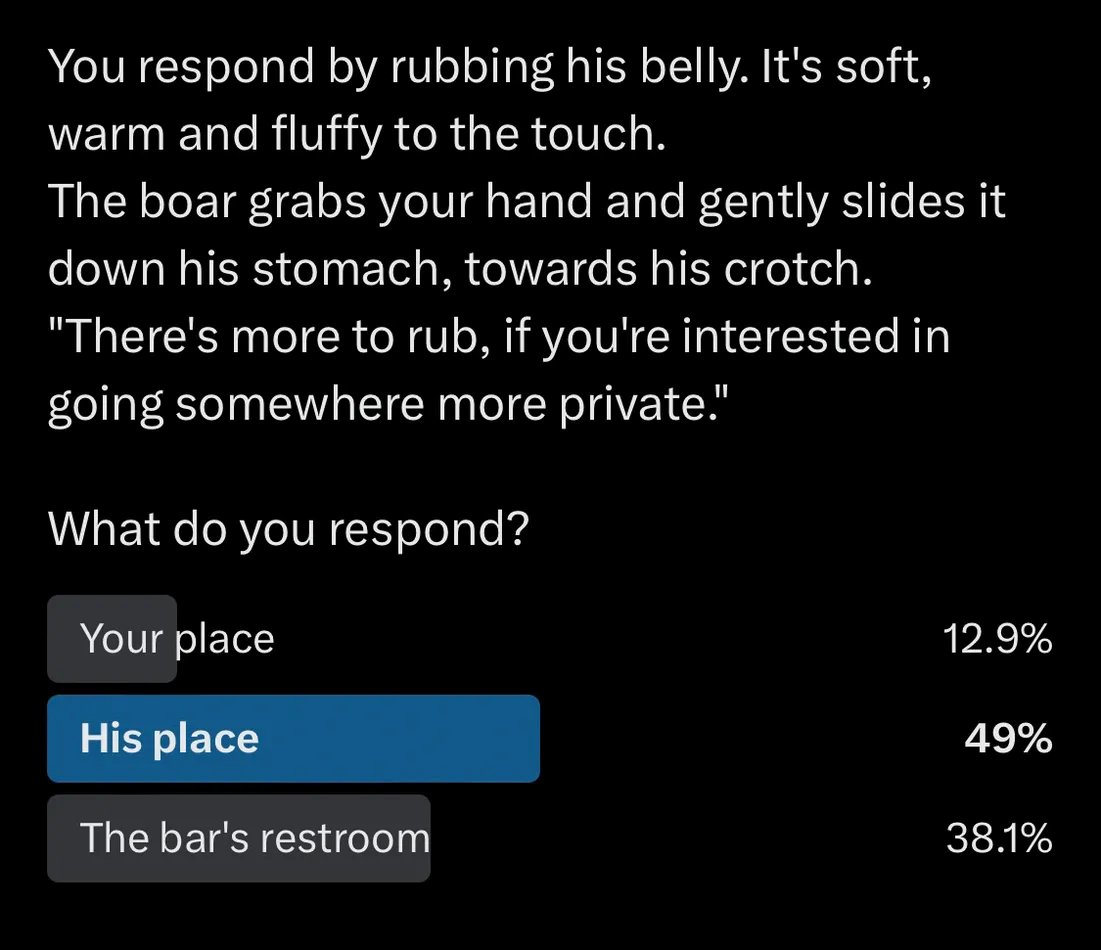Click the 12.9% poll result
The width and height of the screenshot is (1101, 950).
(x=997, y=639)
